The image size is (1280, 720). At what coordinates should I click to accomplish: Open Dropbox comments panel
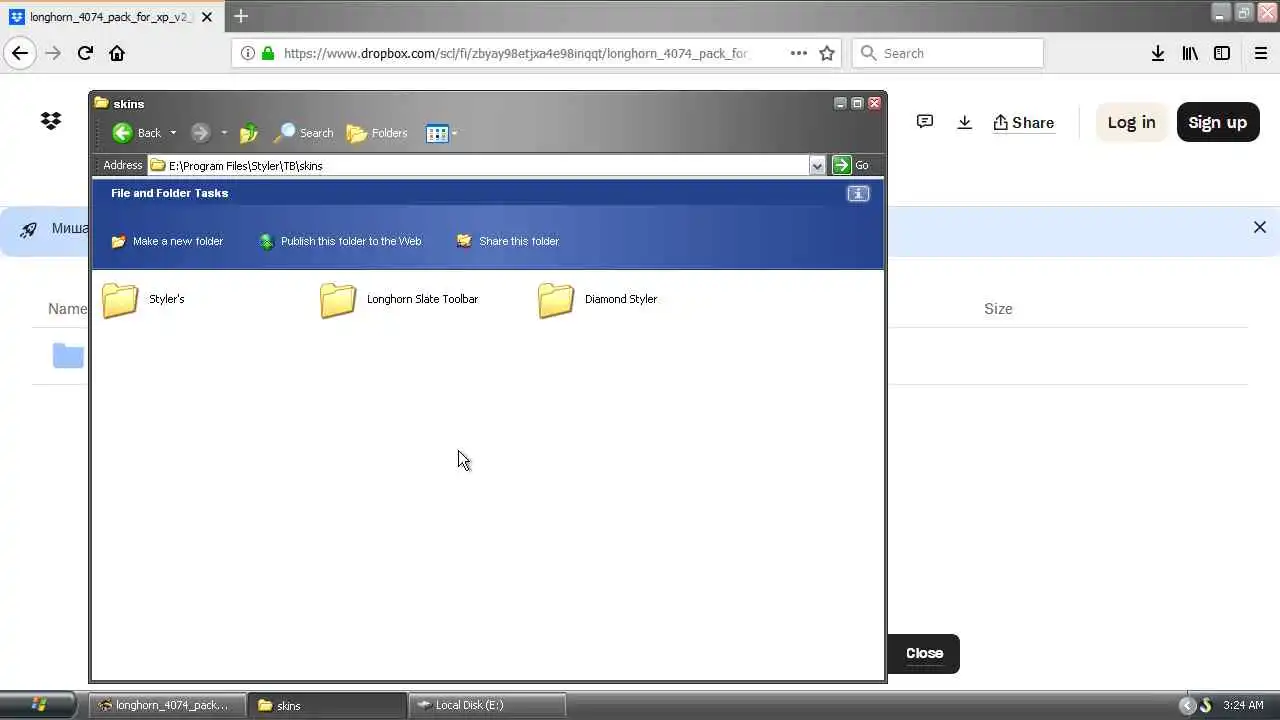(925, 122)
